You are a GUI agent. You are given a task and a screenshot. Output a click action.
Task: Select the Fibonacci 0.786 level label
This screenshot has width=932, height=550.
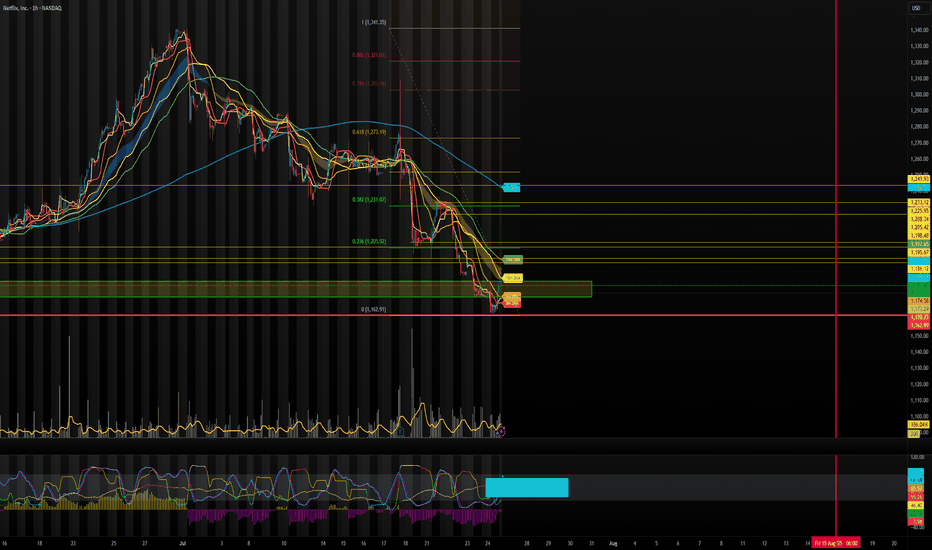coord(369,84)
